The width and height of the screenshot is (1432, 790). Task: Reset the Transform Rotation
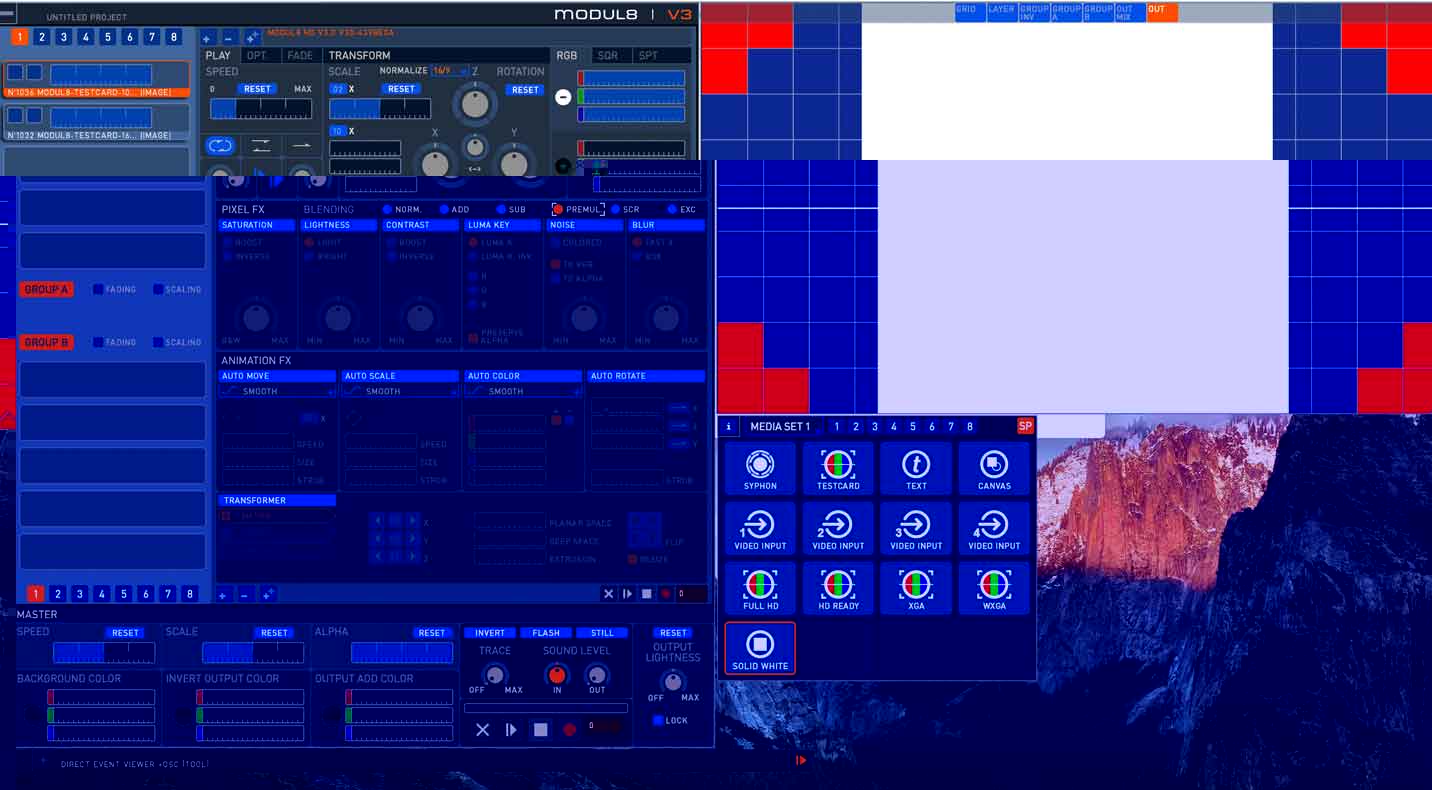coord(525,90)
